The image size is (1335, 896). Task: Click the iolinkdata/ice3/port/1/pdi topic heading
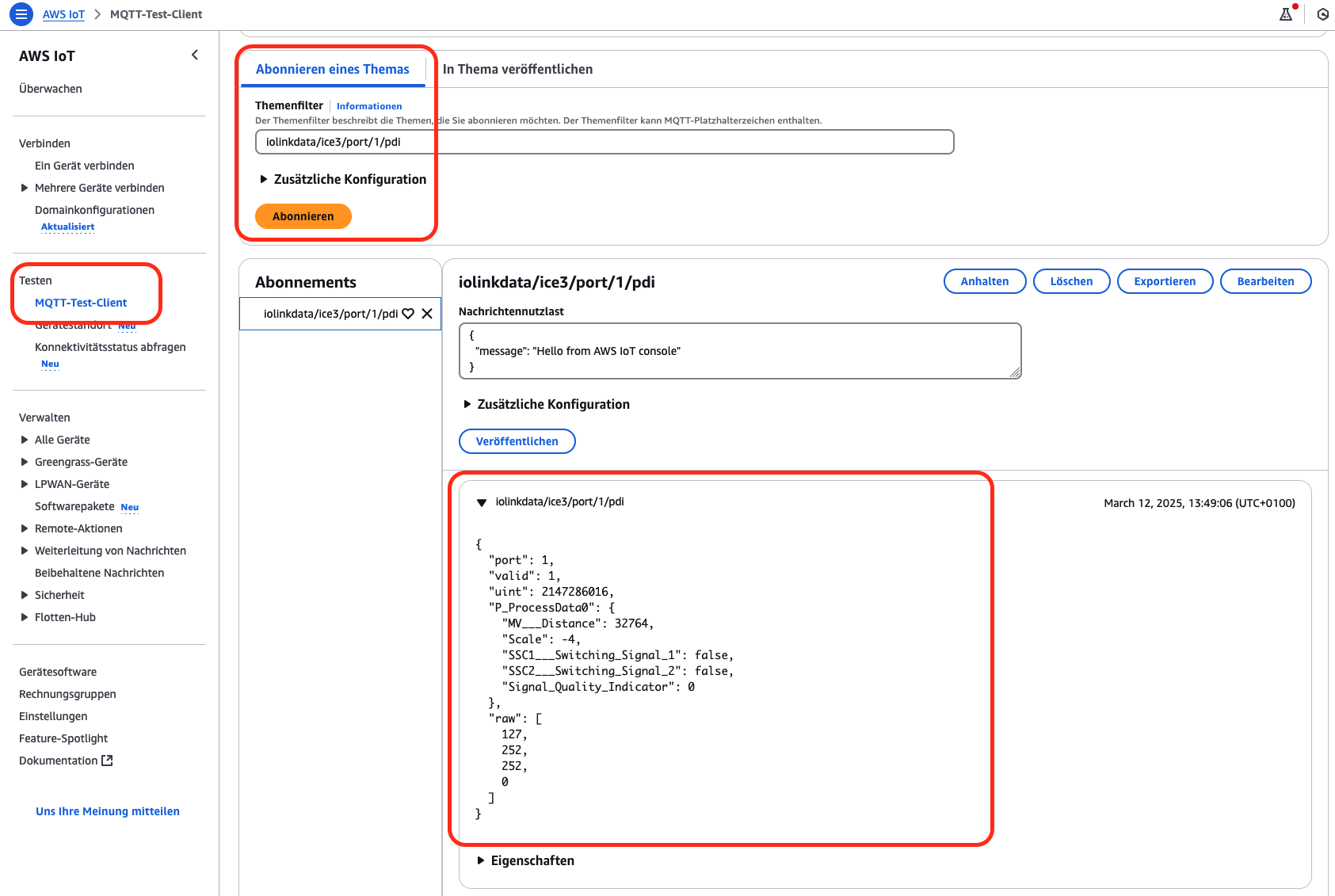click(557, 282)
